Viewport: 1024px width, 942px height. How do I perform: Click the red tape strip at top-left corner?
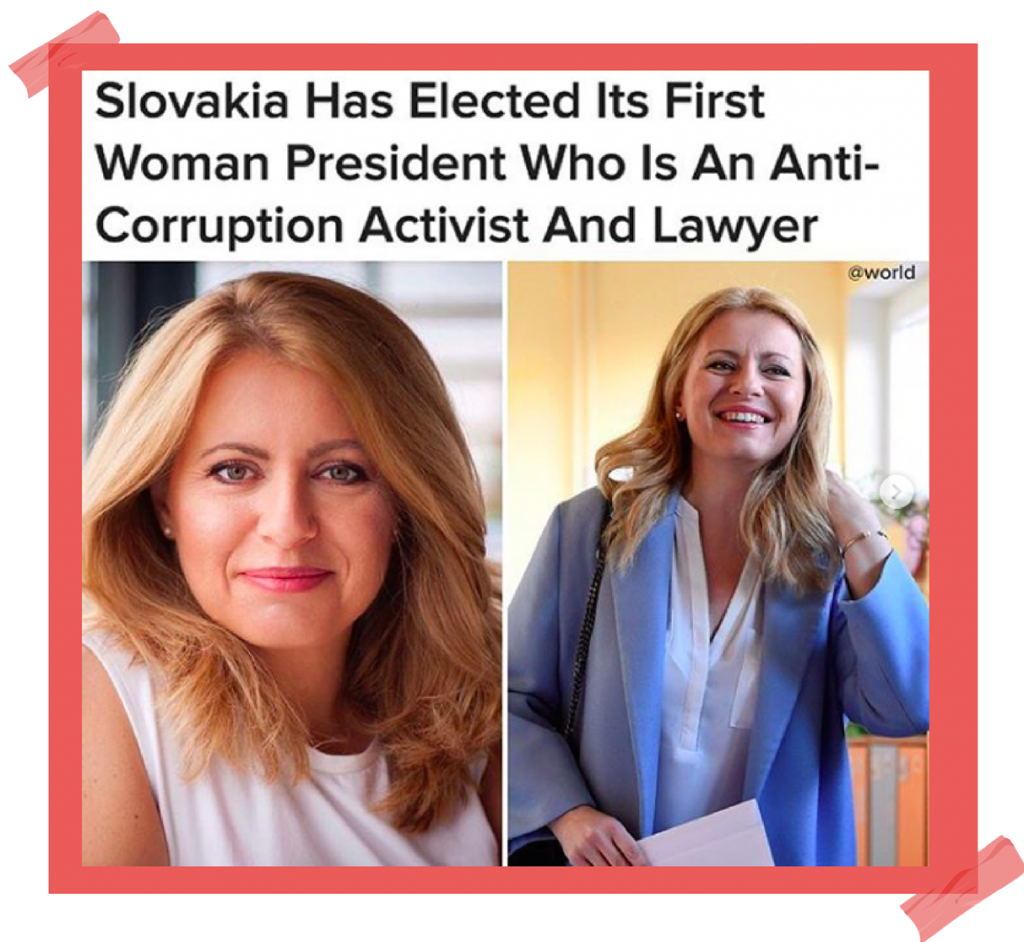coord(64,54)
